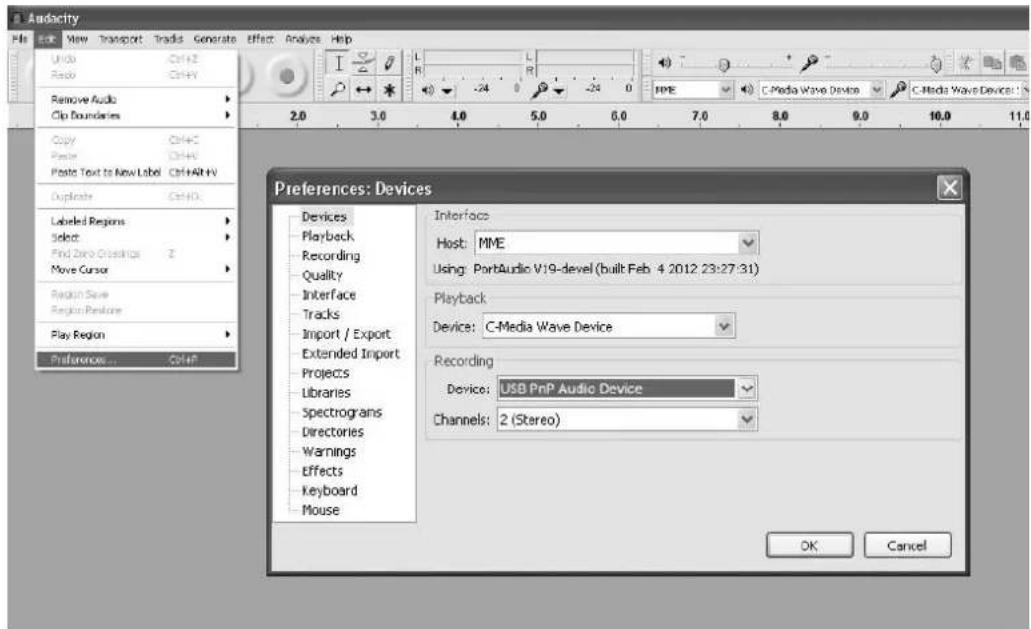Screen dimensions: 1031x629
Task: Click Cancel in Preferences dialog
Action: tap(907, 546)
